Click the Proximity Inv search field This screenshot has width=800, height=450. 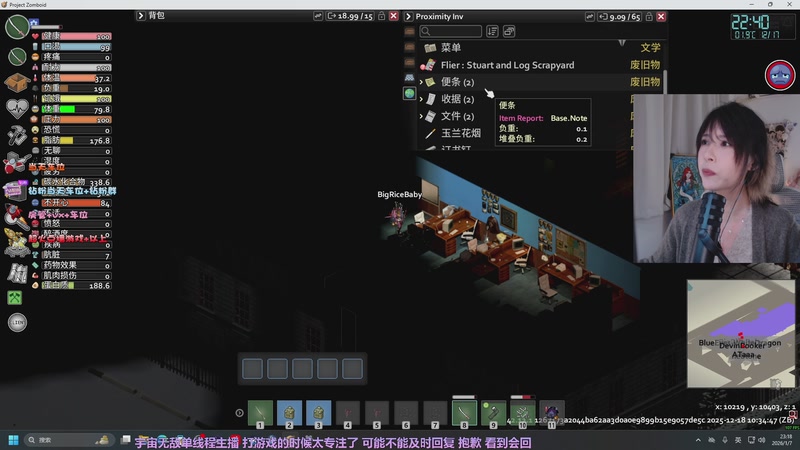coord(451,32)
